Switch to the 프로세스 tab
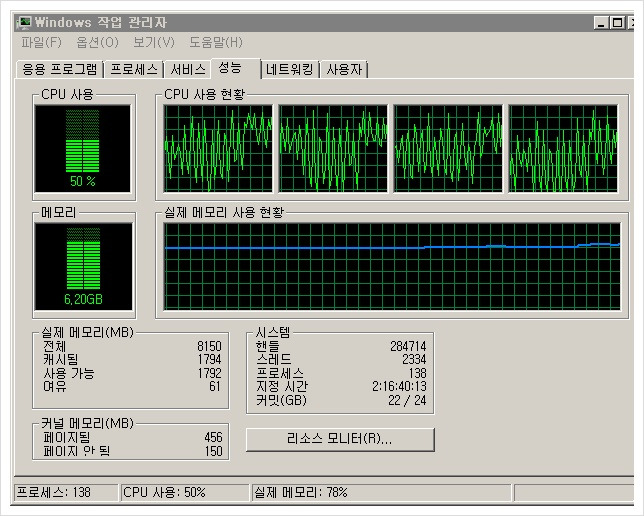The height and width of the screenshot is (516, 644). pyautogui.click(x=134, y=69)
